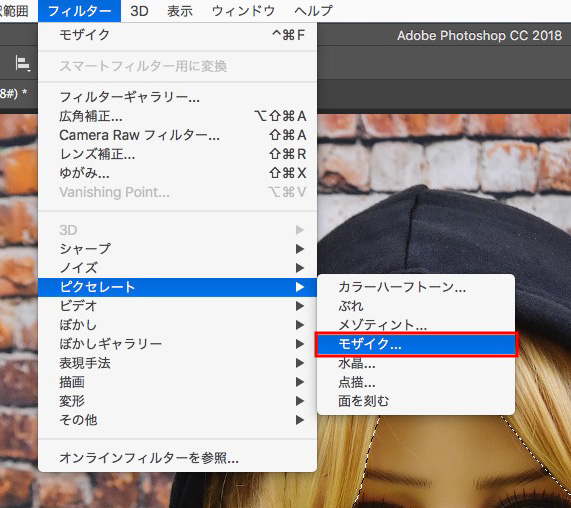
Task: Select ぶれ in the ピクセレート submenu
Action: [x=416, y=306]
